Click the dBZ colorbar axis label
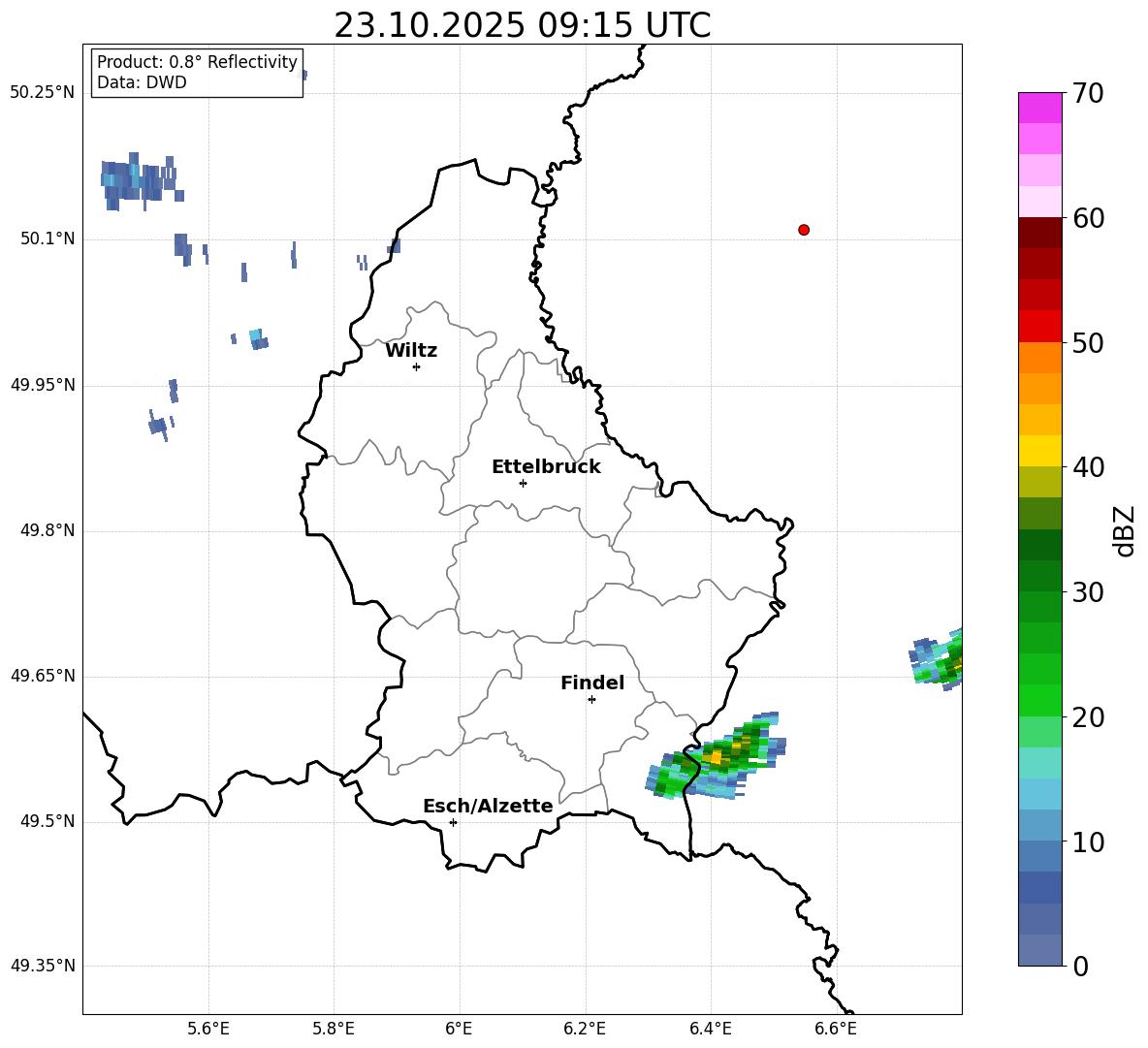The image size is (1148, 1048). click(x=1124, y=530)
